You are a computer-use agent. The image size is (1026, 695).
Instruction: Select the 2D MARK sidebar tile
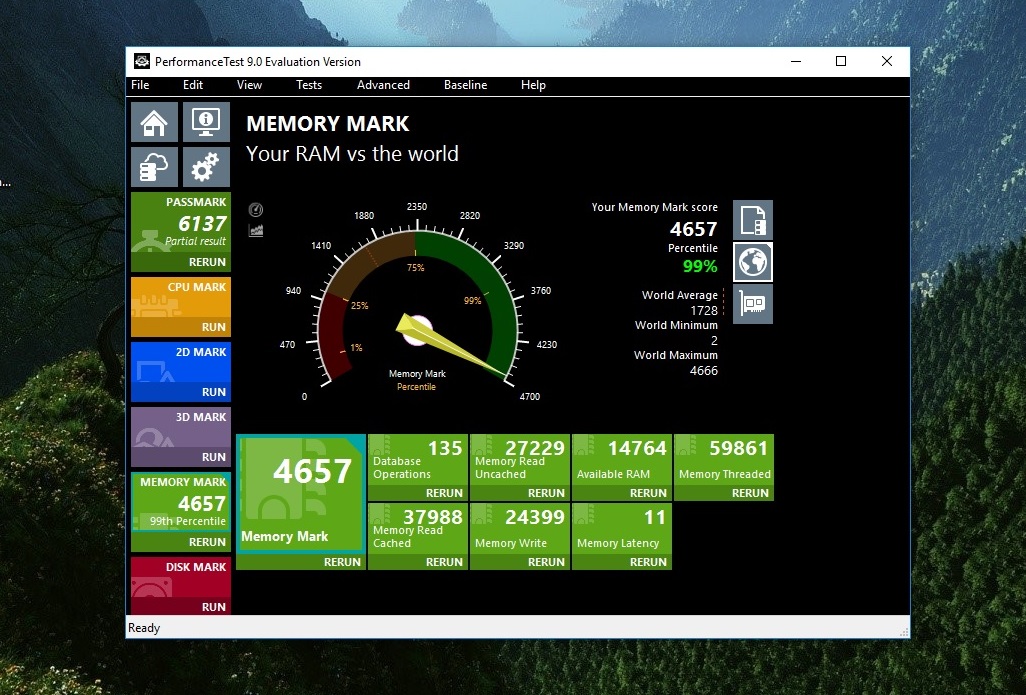pyautogui.click(x=181, y=363)
